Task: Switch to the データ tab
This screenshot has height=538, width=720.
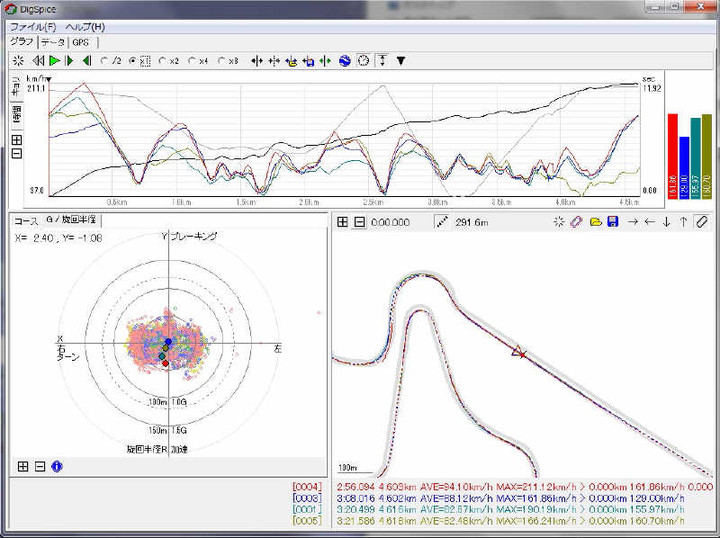Action: click(53, 42)
